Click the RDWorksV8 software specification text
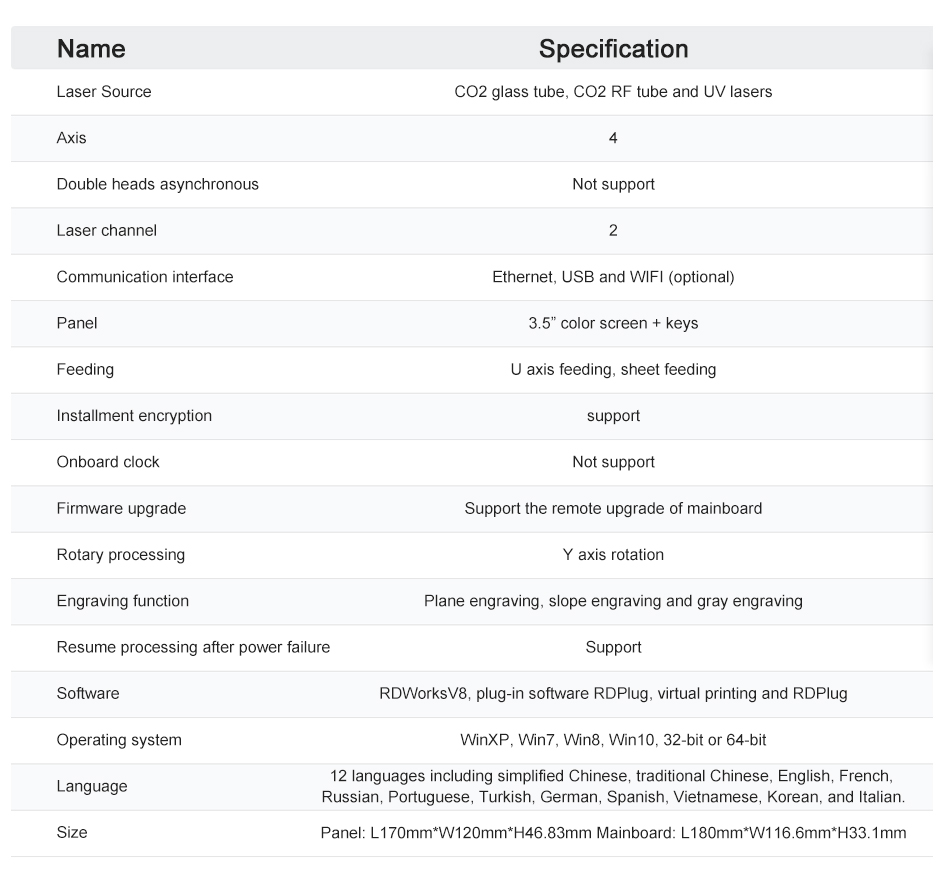Screen dimensions: 946x882 point(613,693)
